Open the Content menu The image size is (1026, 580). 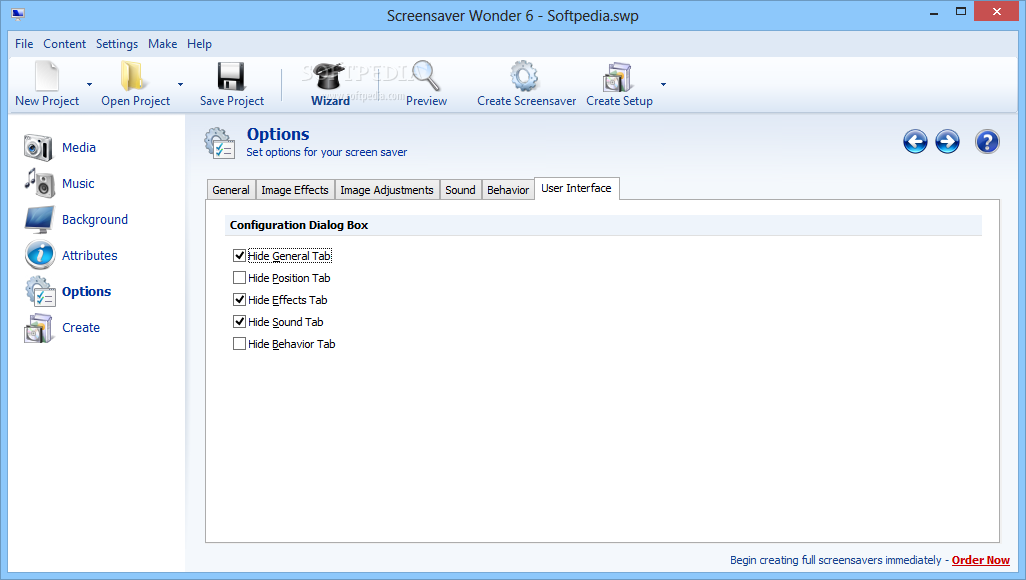coord(64,44)
